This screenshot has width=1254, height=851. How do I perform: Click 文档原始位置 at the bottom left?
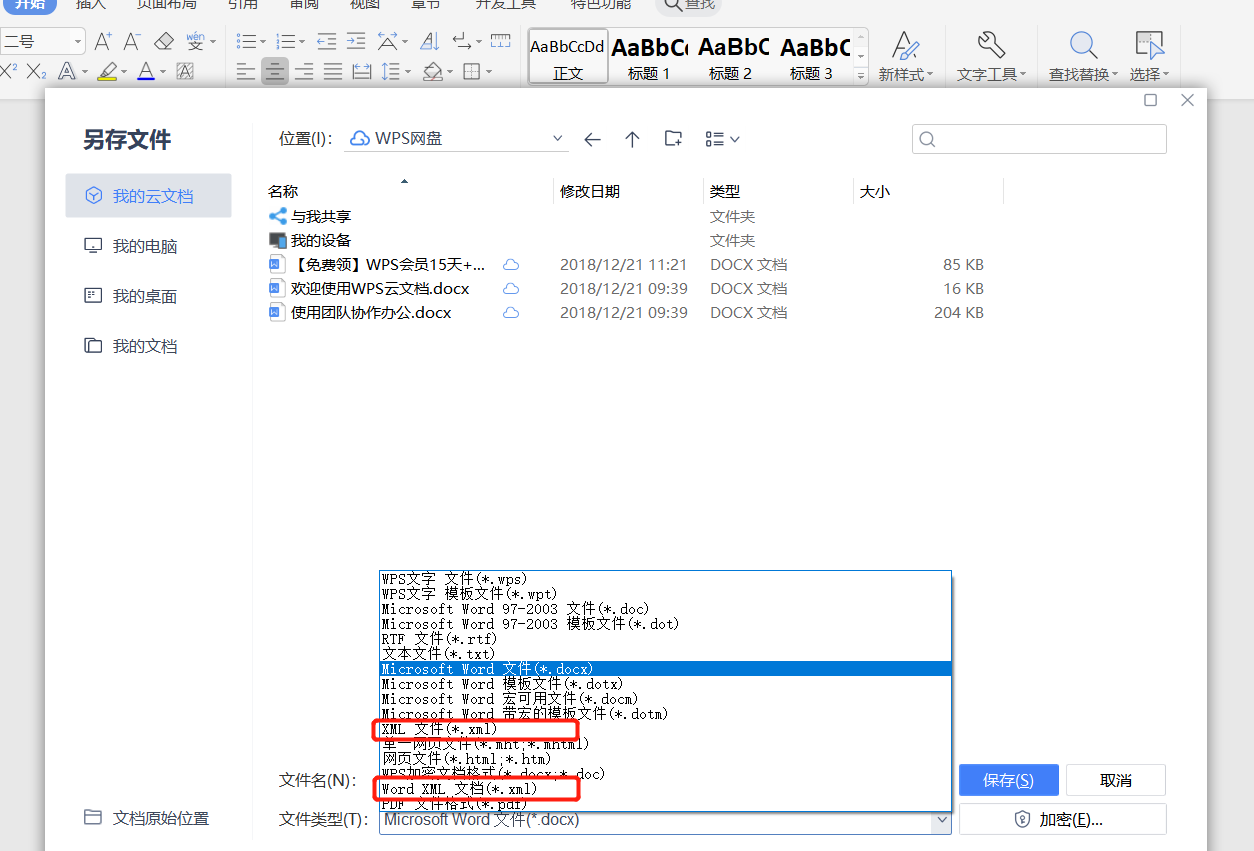tap(147, 818)
